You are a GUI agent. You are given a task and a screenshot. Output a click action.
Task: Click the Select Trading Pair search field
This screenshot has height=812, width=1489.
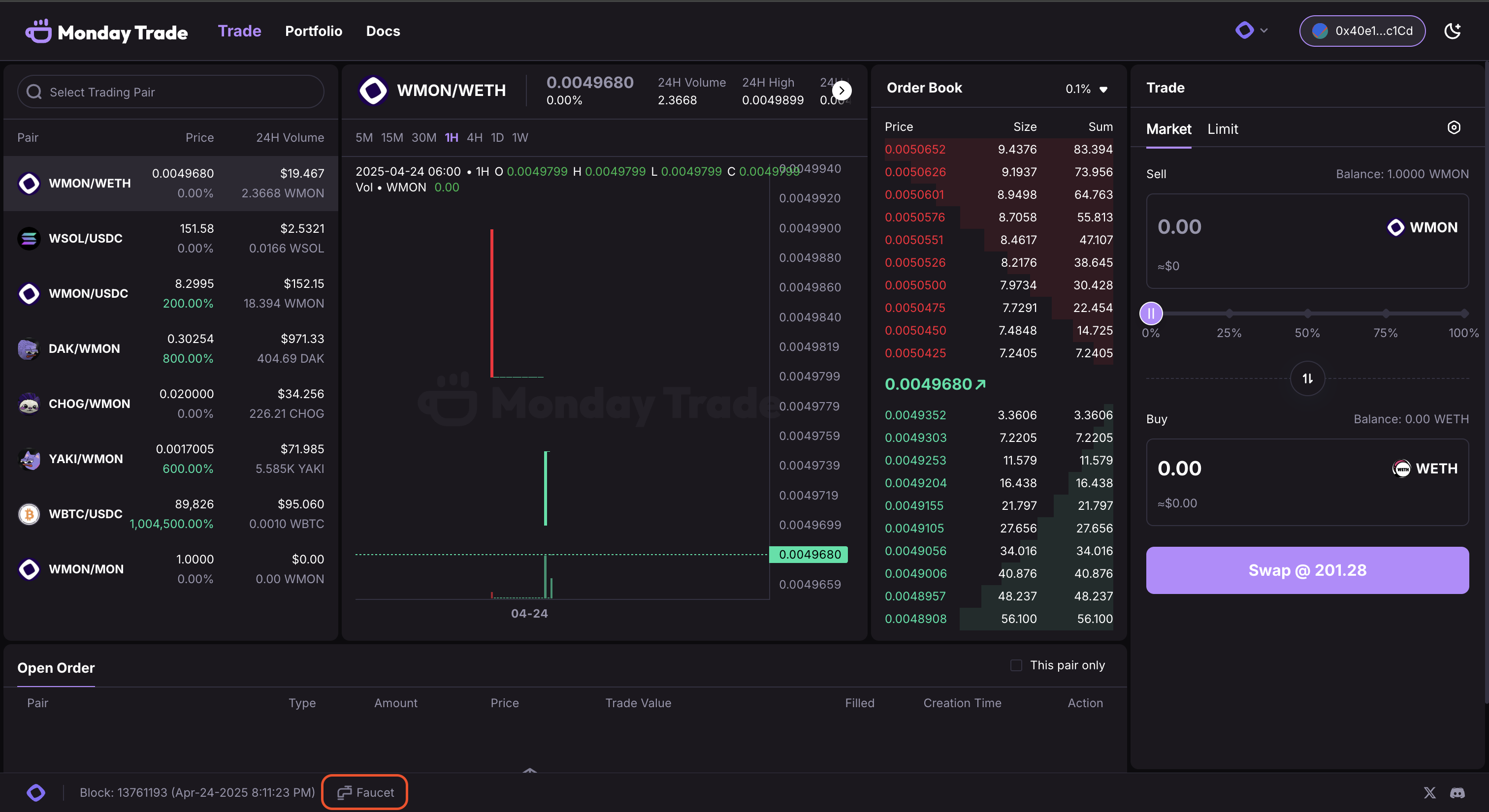coord(170,92)
